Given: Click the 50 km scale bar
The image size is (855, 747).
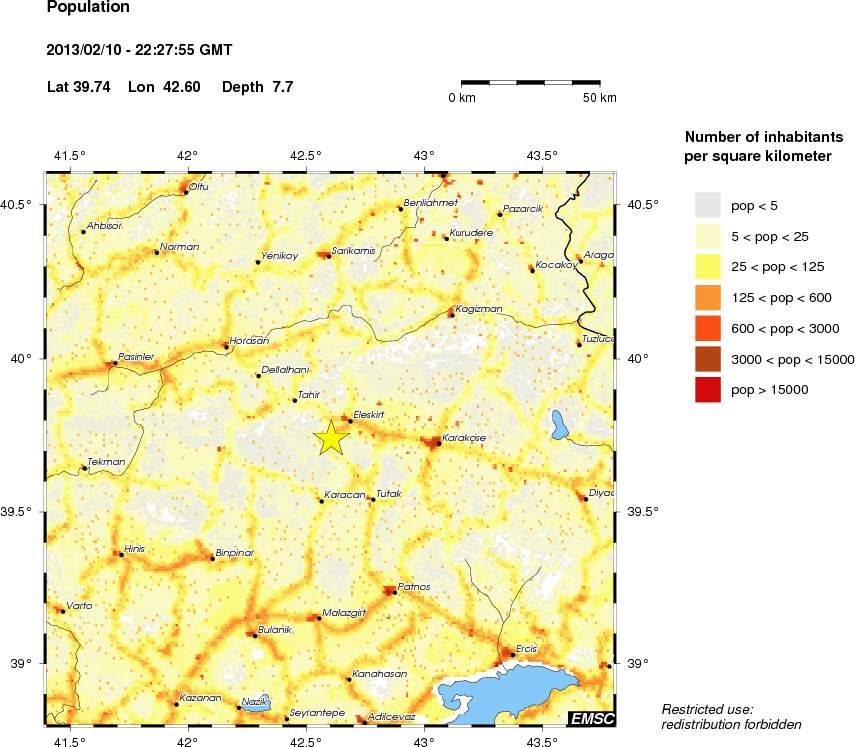Looking at the screenshot, I should click(531, 83).
